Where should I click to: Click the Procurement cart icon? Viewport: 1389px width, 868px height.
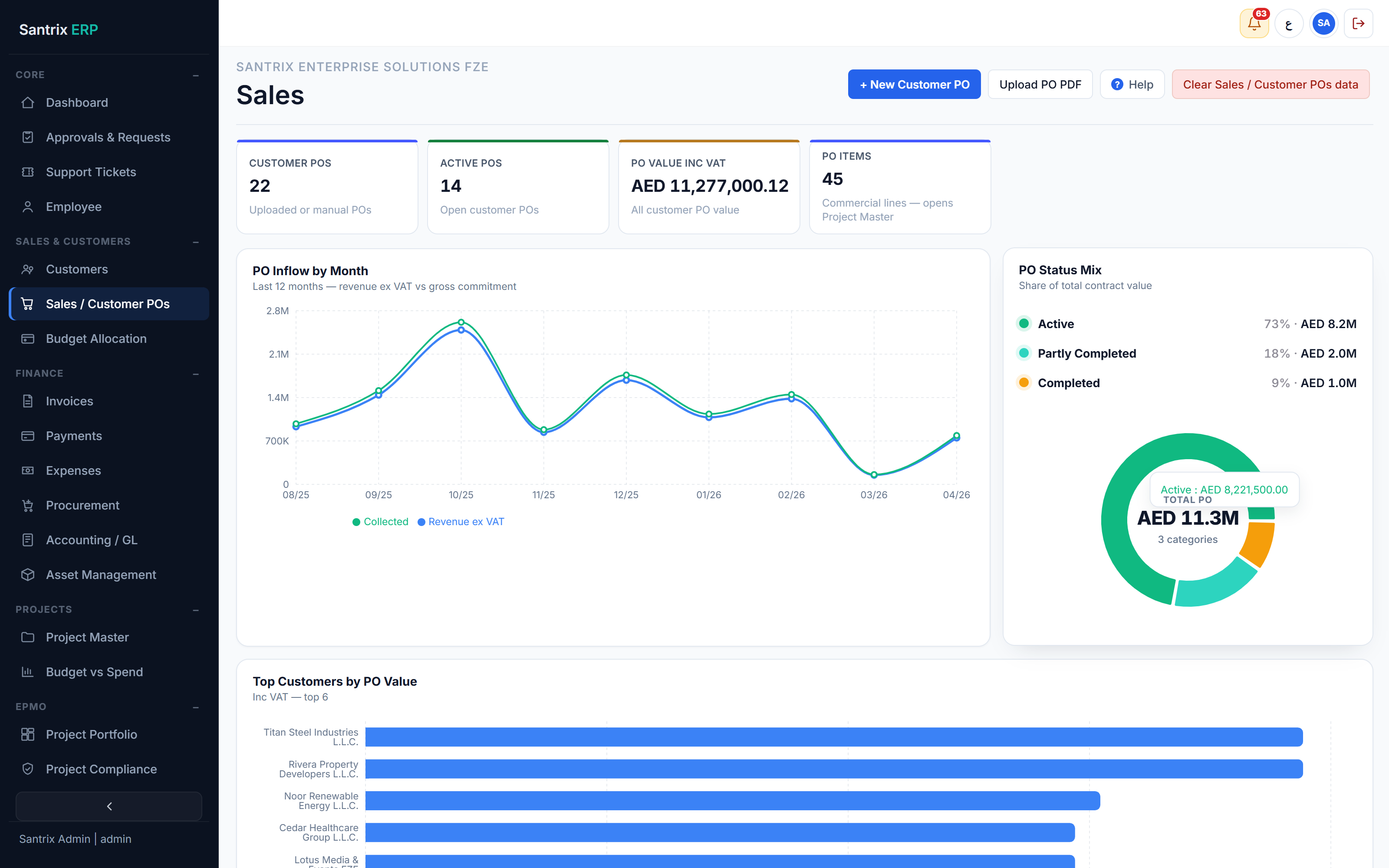27,505
